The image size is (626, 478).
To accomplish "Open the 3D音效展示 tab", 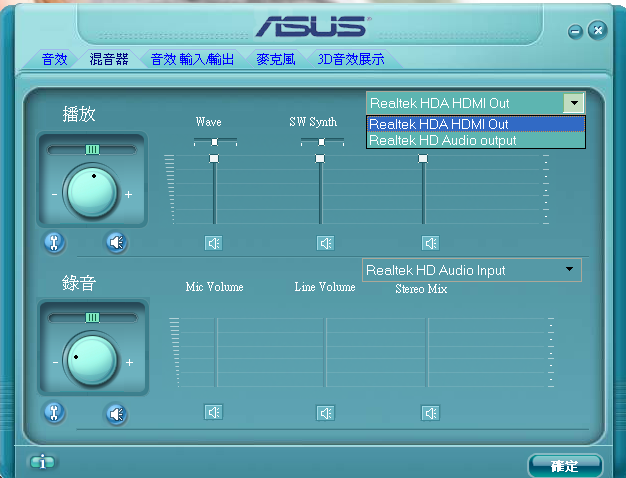I will coord(351,59).
